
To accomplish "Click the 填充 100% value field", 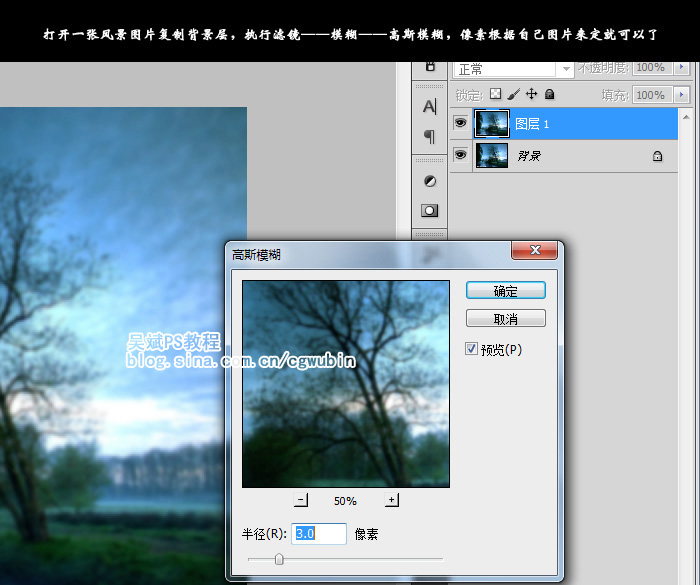I will pos(652,95).
